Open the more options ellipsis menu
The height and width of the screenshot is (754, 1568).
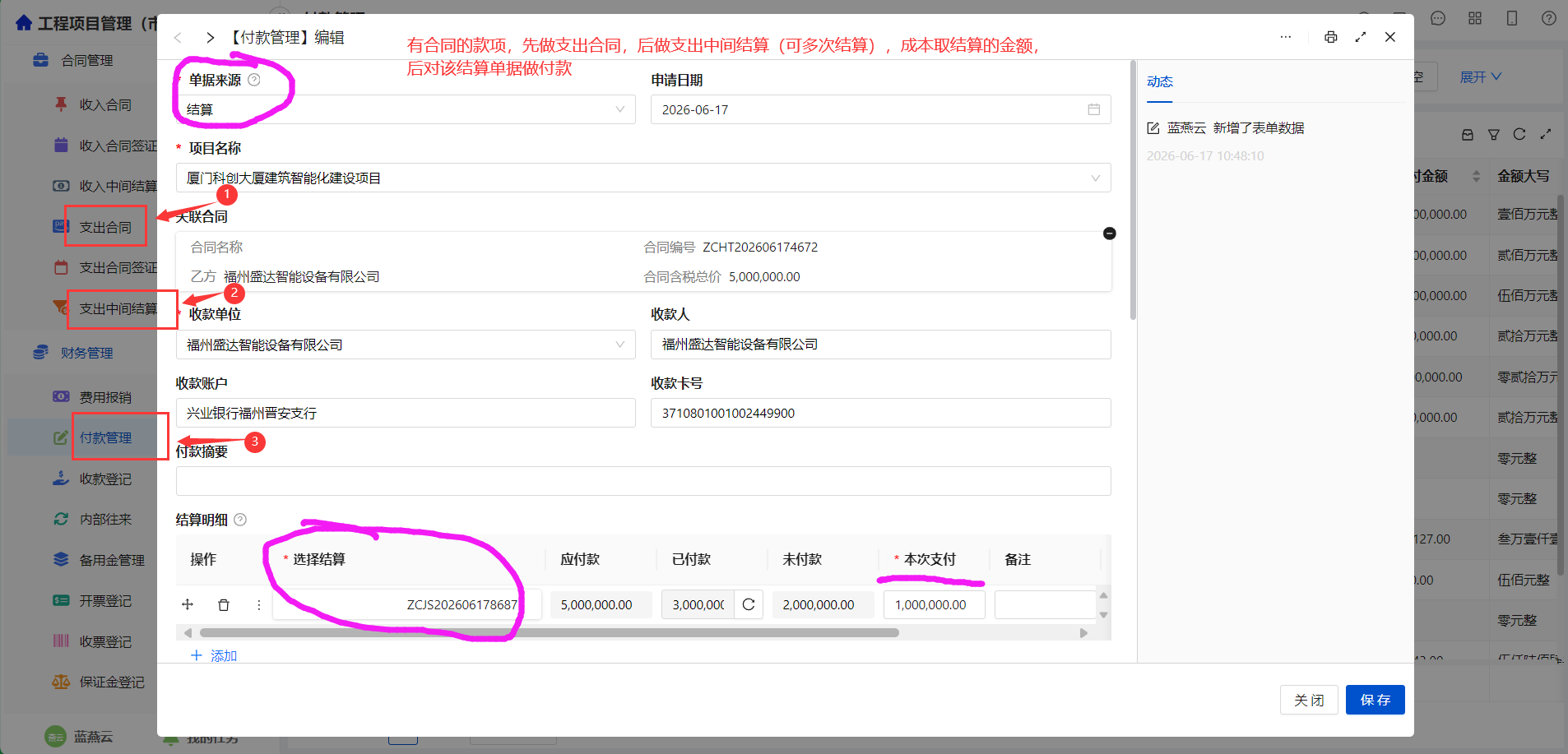[1286, 37]
